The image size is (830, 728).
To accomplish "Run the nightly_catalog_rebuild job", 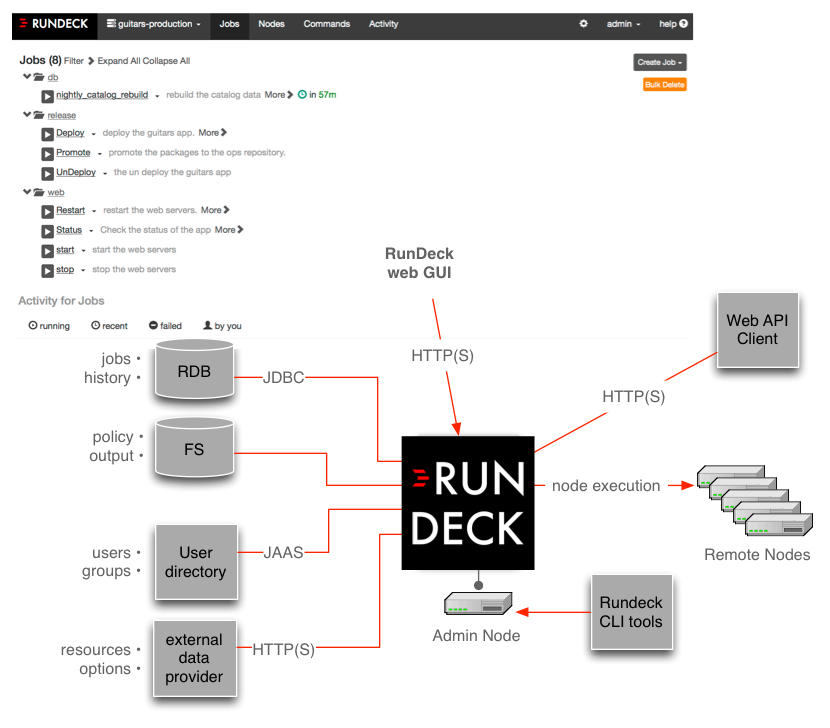I will (x=46, y=96).
